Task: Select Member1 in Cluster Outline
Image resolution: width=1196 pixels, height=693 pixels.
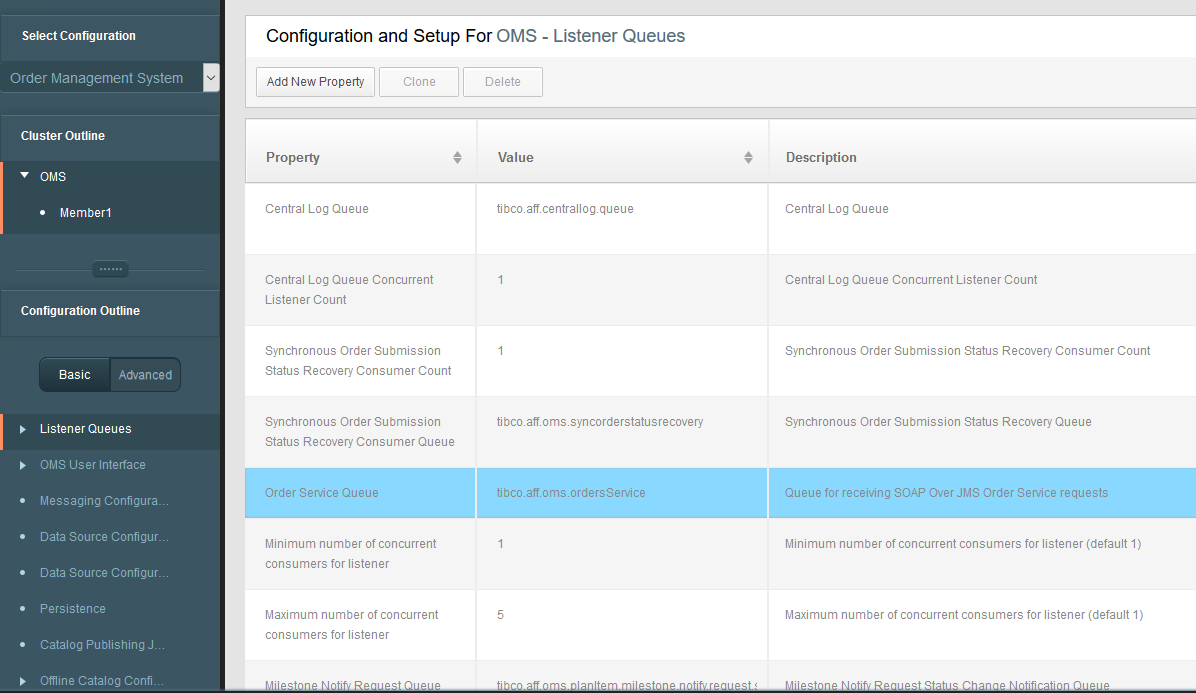Action: pos(86,213)
